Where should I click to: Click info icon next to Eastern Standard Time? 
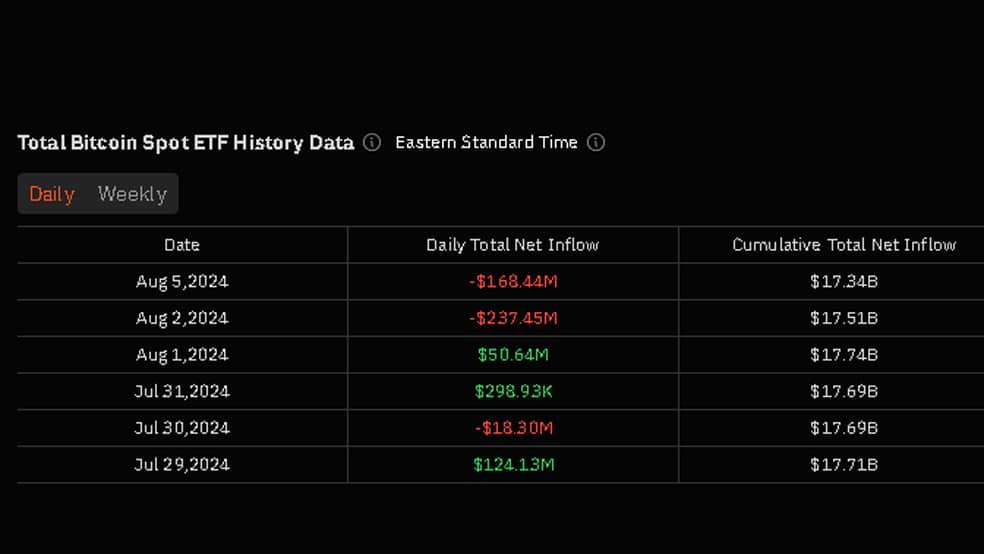tap(596, 142)
